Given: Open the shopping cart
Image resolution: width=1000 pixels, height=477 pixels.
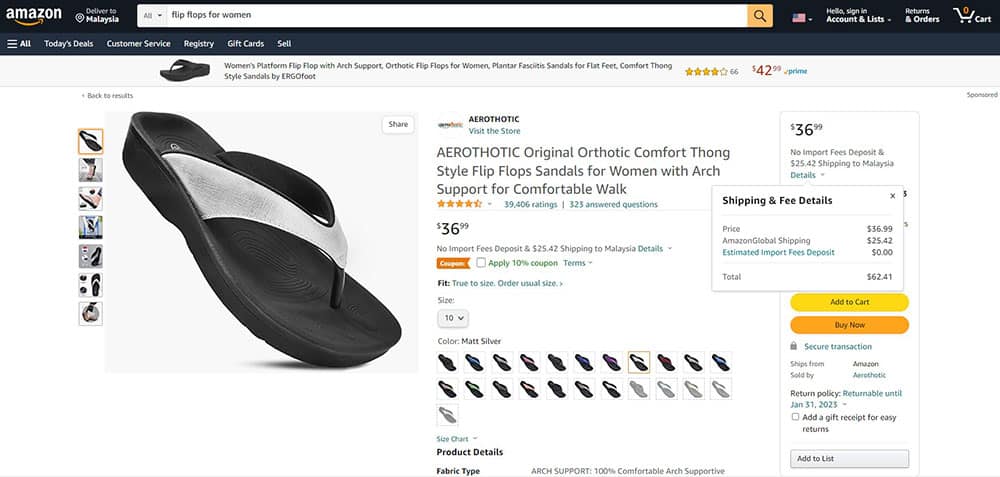Looking at the screenshot, I should click(970, 16).
